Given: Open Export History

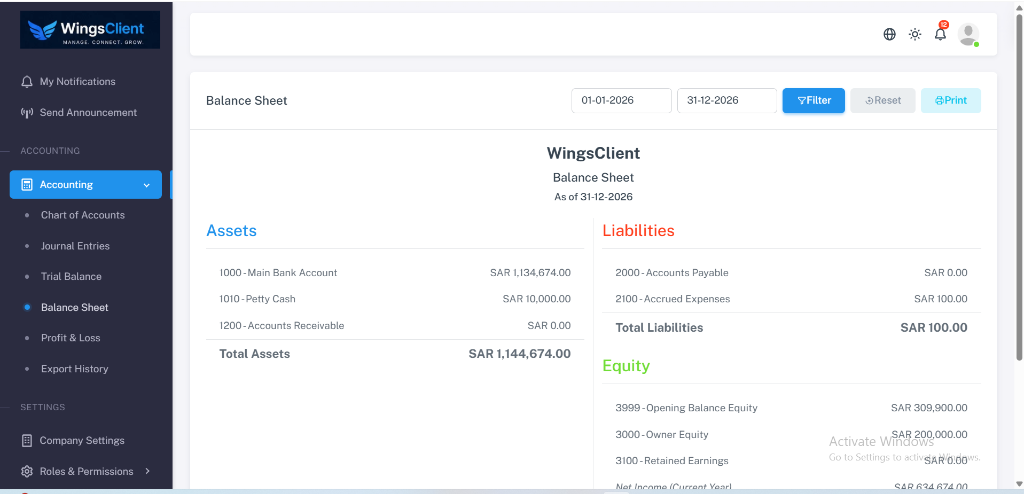Looking at the screenshot, I should 74,369.
